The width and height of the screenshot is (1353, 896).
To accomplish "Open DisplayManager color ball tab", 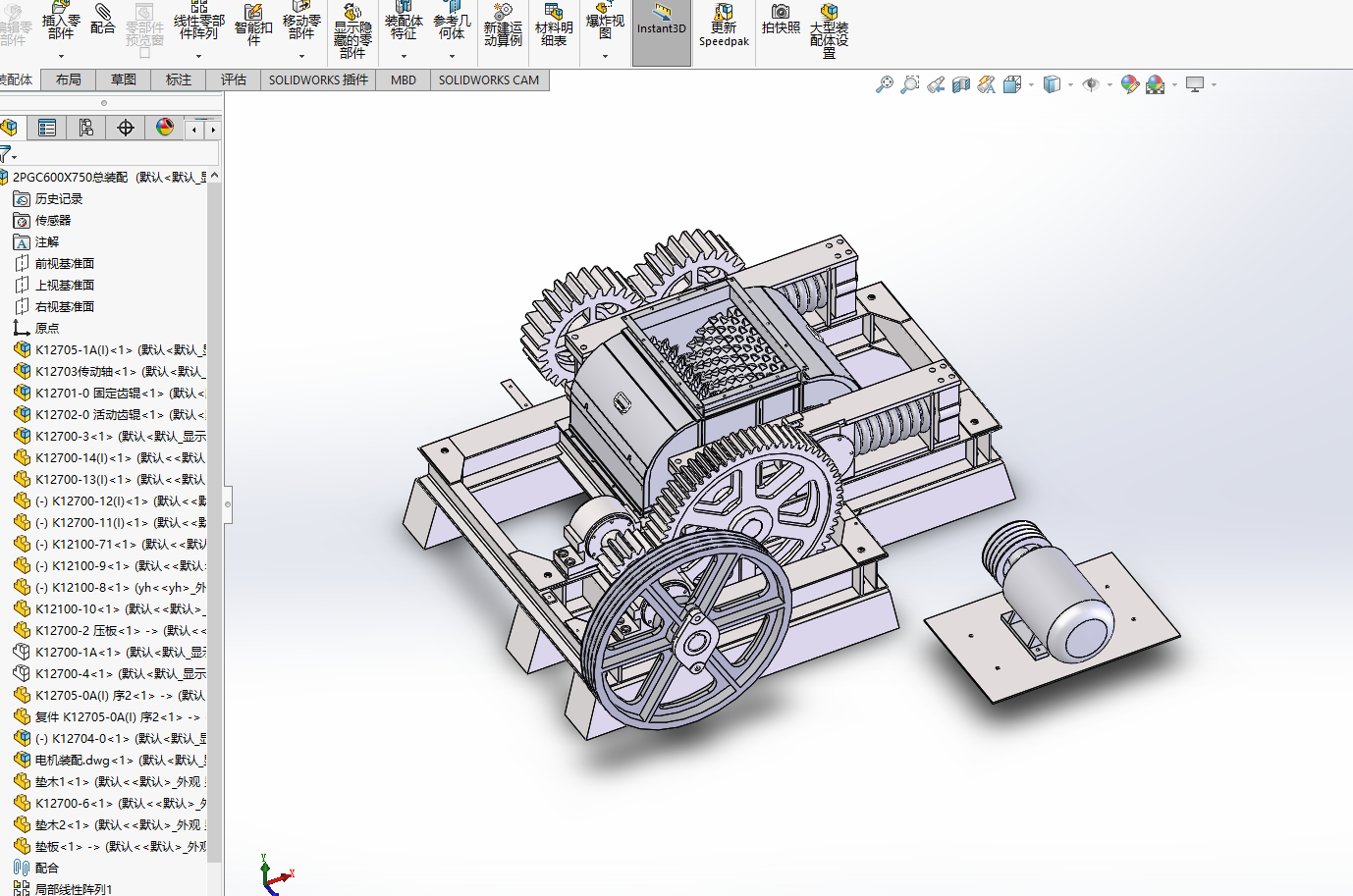I will pos(165,128).
